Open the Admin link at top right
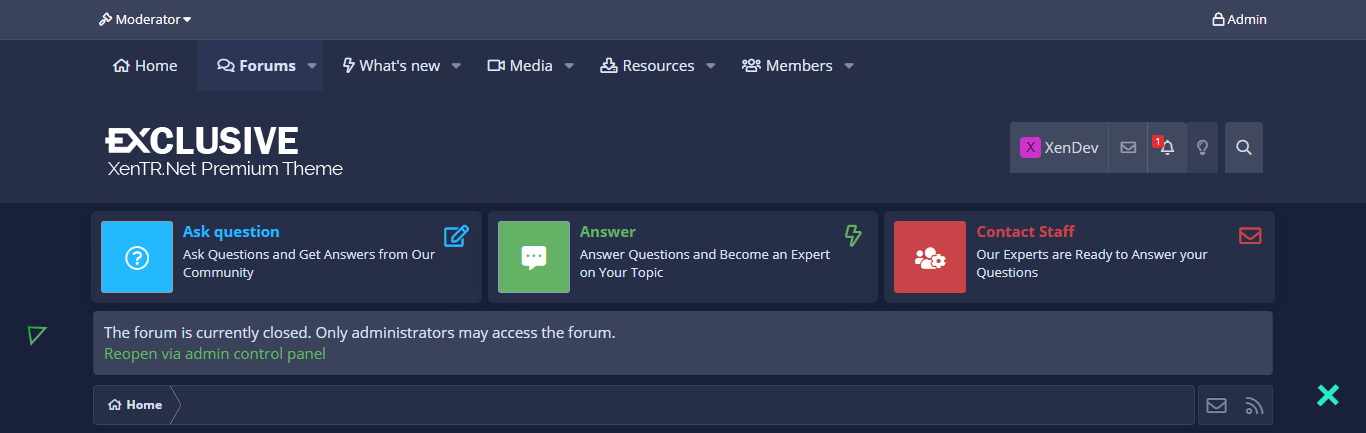 (x=1239, y=19)
